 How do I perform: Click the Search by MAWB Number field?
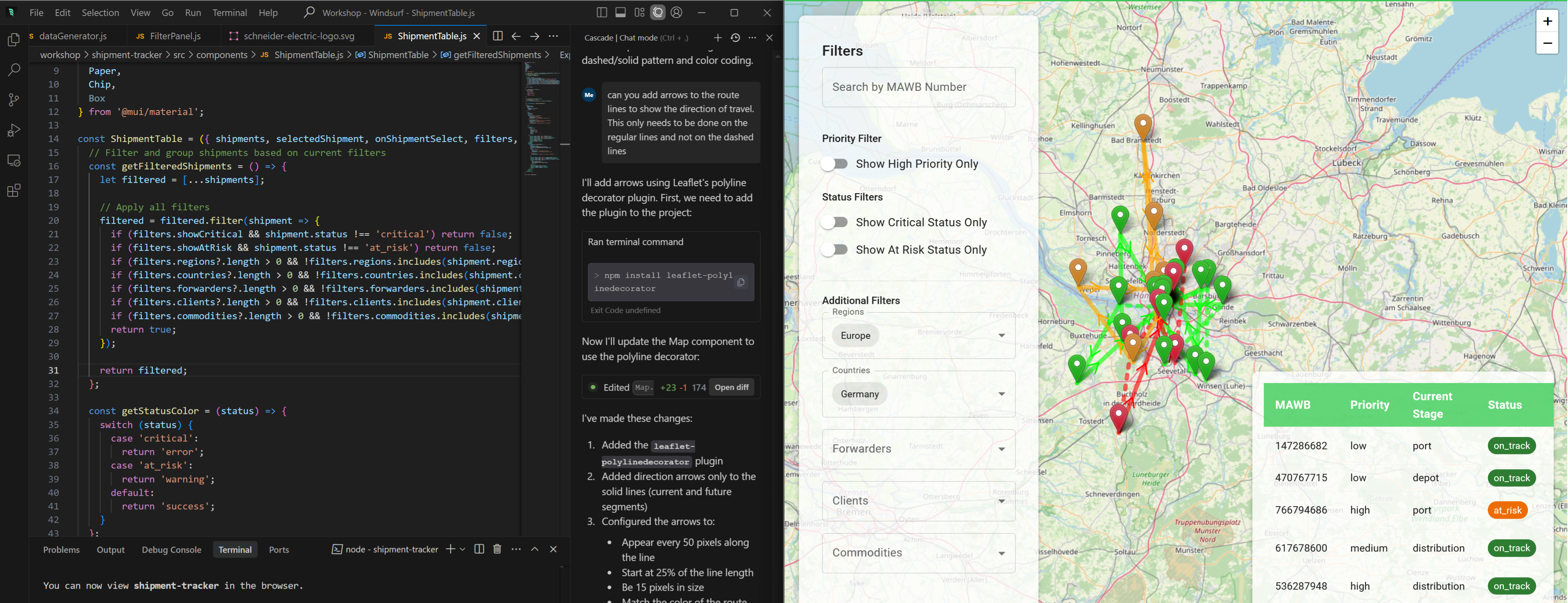click(918, 87)
